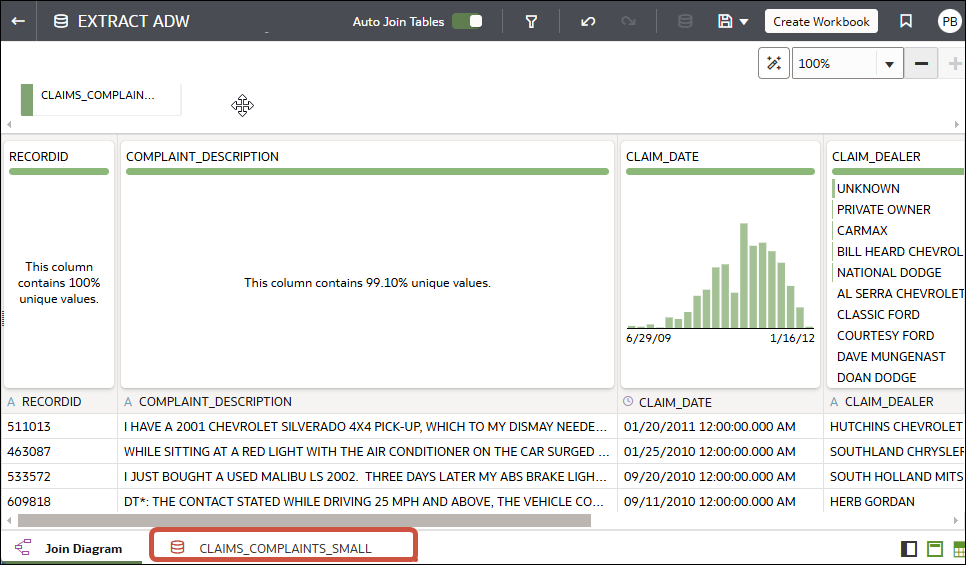Toggle the quality tiles view icon
This screenshot has height=565, width=966.
(935, 548)
